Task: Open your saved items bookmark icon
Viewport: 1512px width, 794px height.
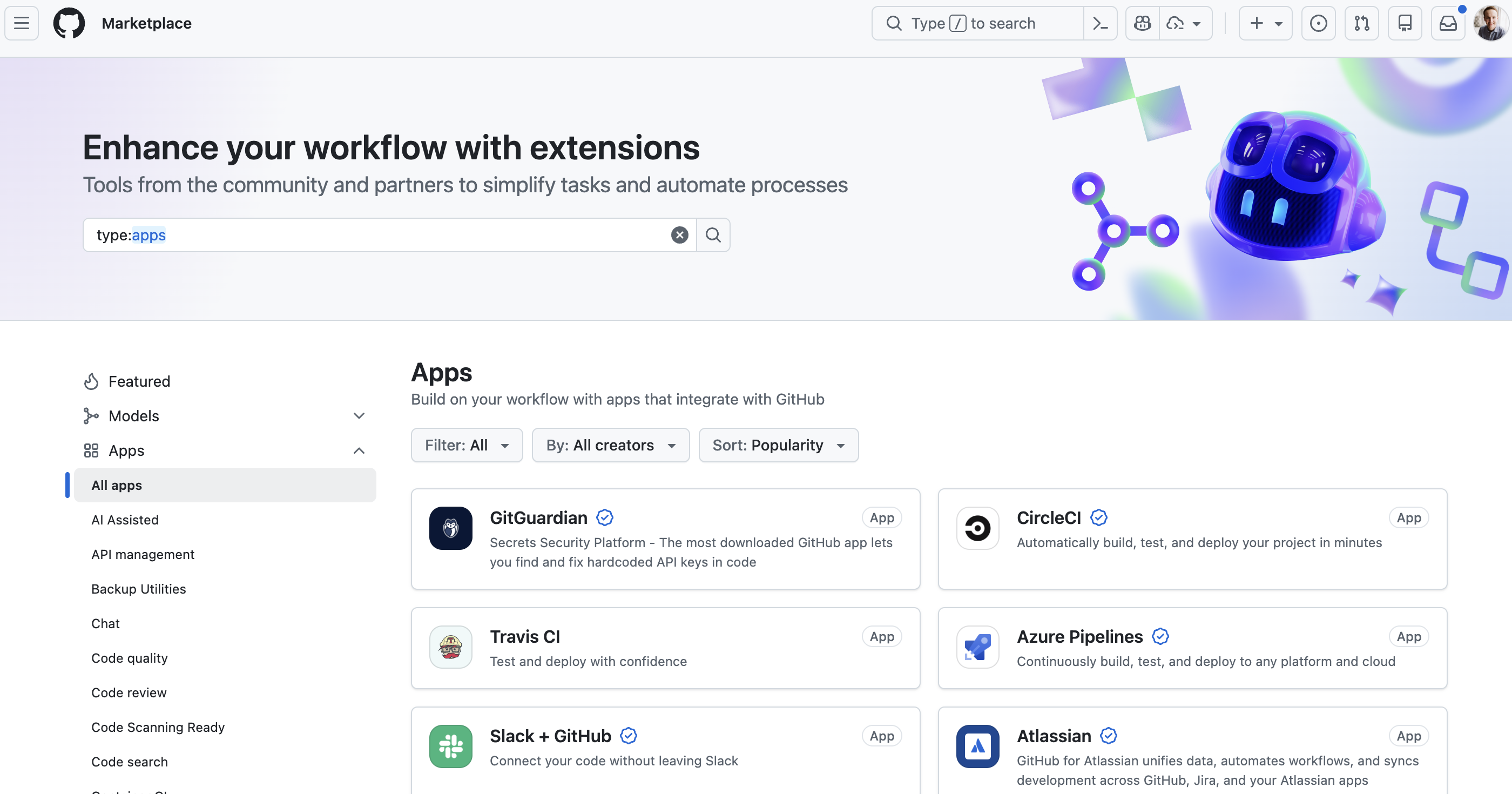Action: point(1405,23)
